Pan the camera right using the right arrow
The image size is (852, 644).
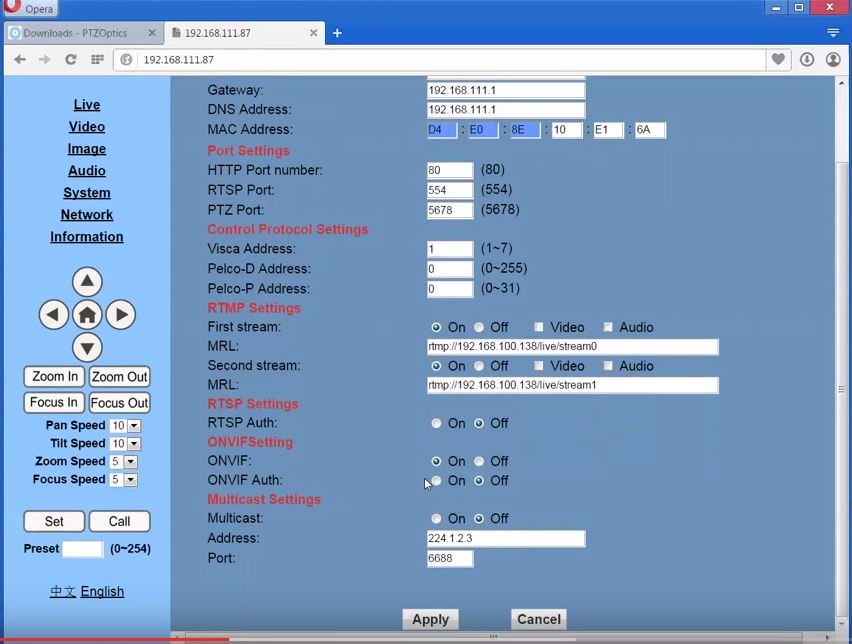[121, 314]
